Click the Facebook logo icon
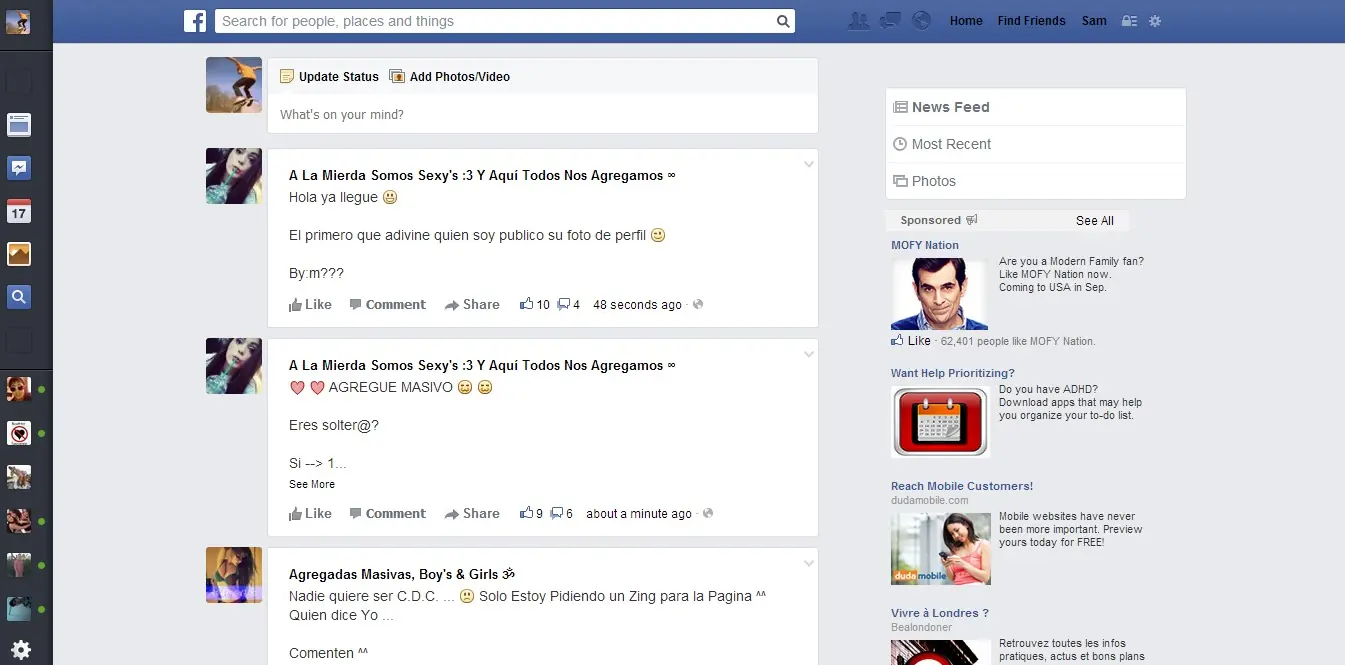The width and height of the screenshot is (1345, 665). click(x=195, y=21)
